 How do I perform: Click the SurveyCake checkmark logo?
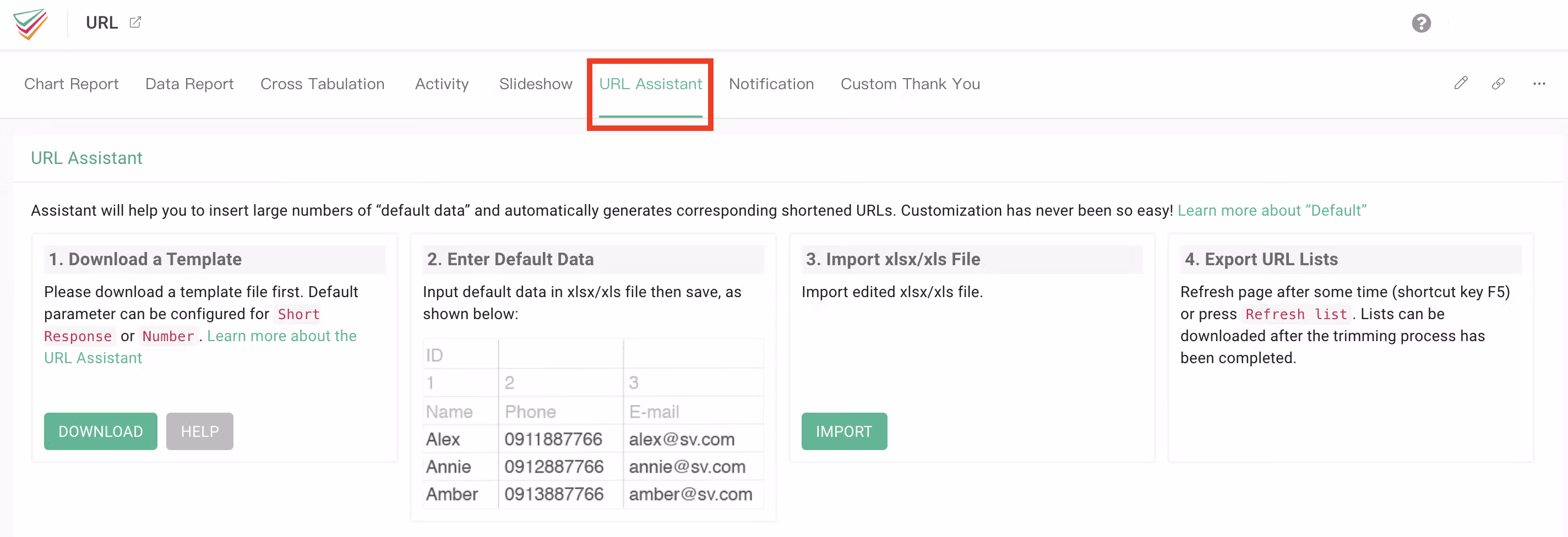coord(30,24)
